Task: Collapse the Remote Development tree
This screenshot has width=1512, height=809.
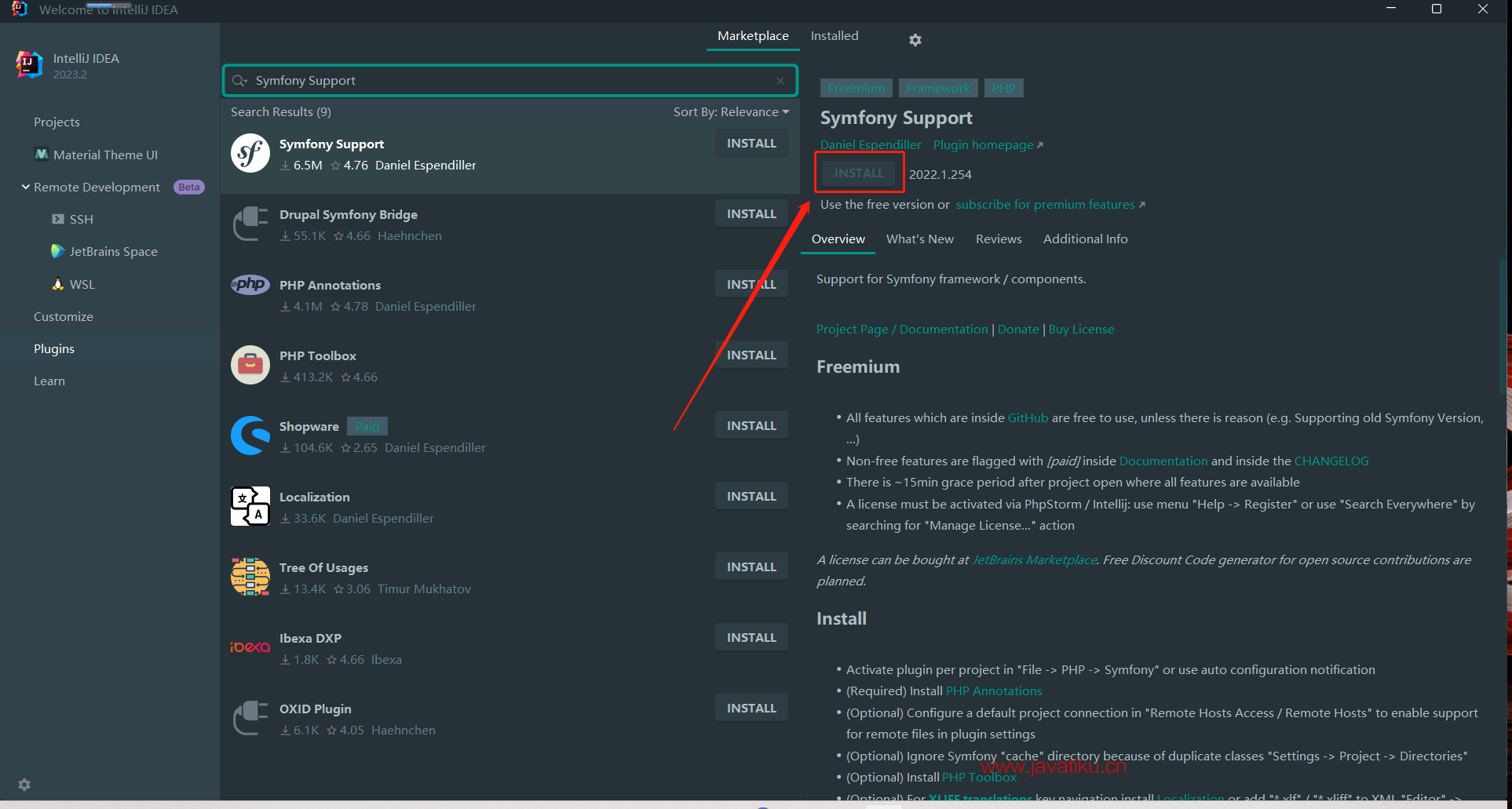Action: click(26, 188)
